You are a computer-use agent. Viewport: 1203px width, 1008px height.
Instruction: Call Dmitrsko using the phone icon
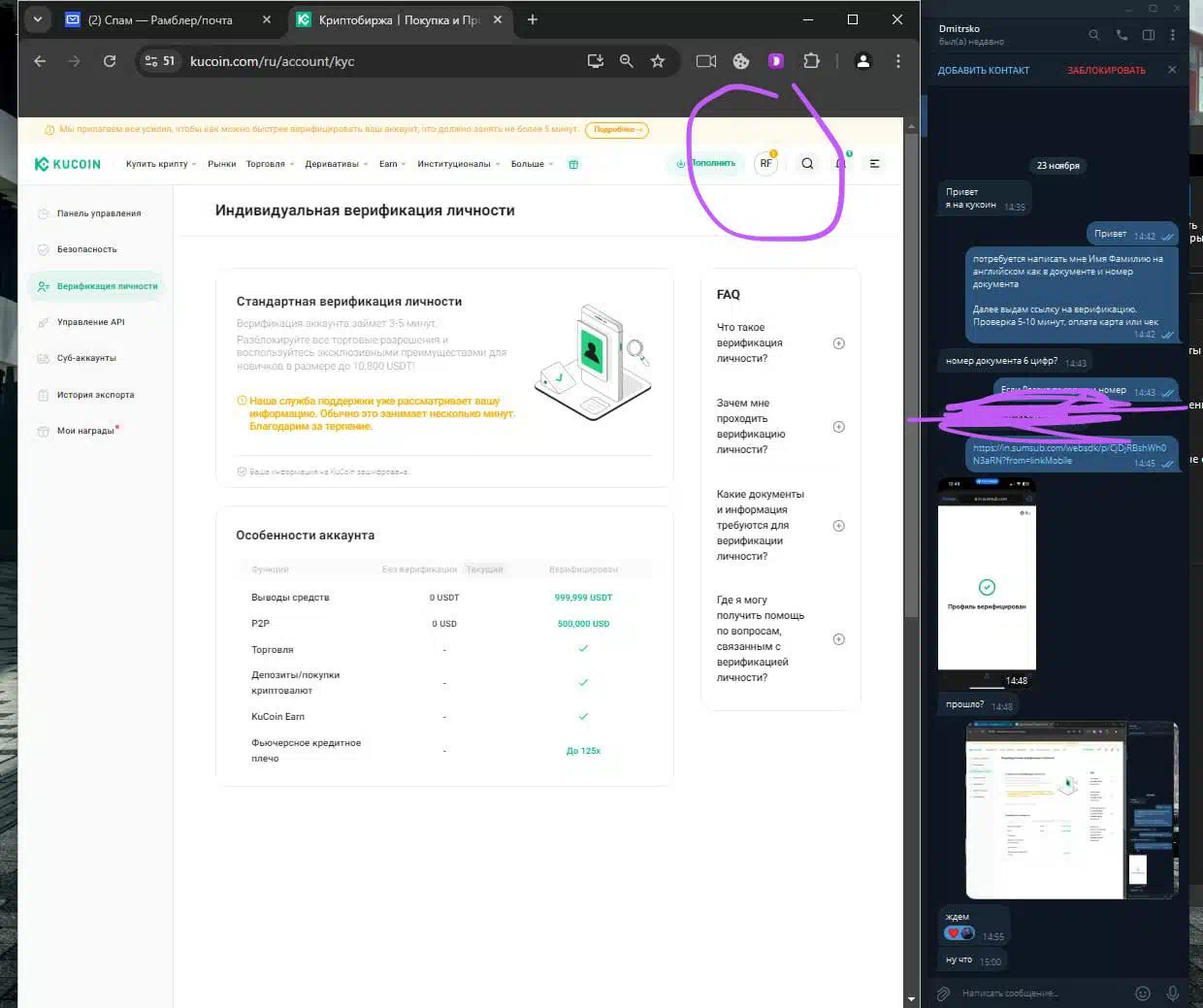1122,35
